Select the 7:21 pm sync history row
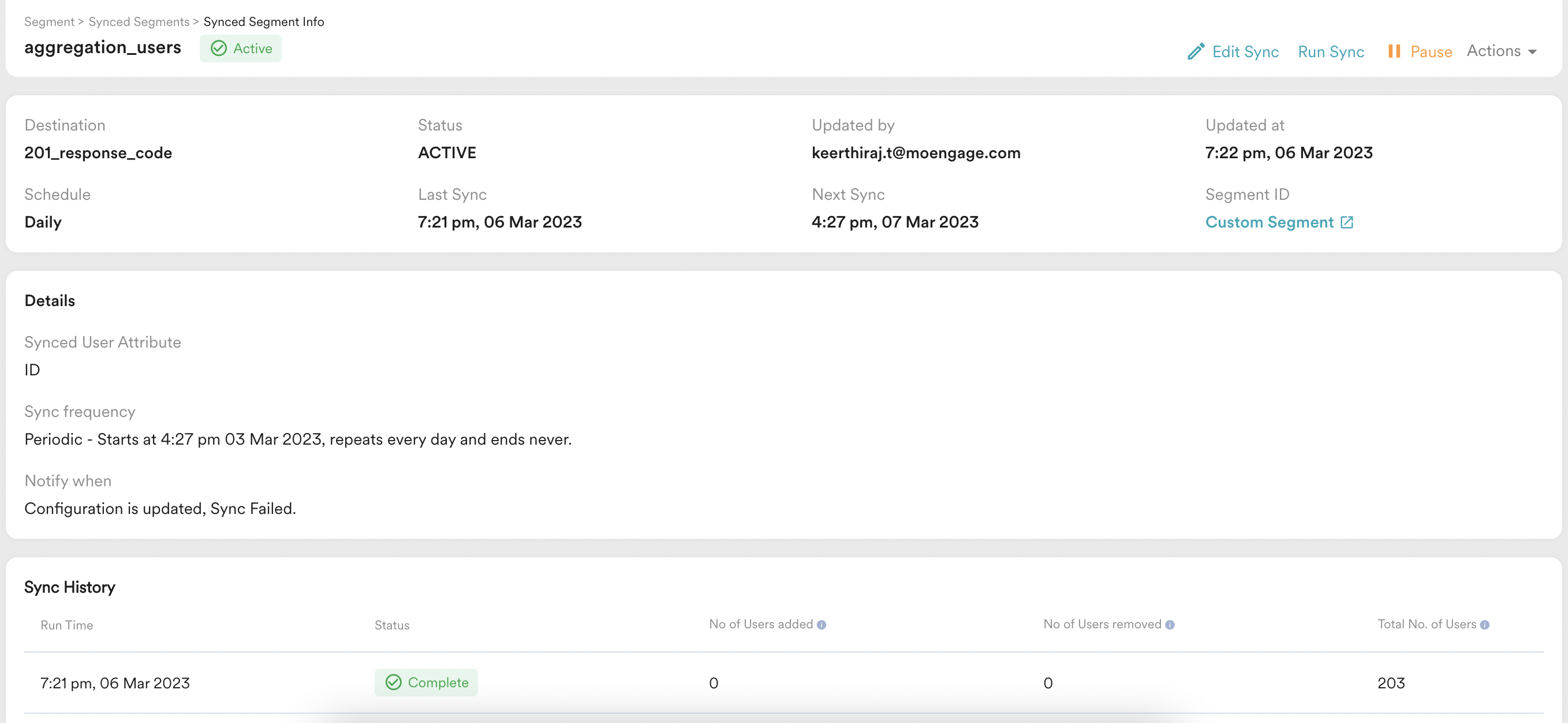Viewport: 1568px width, 723px height. 115,683
